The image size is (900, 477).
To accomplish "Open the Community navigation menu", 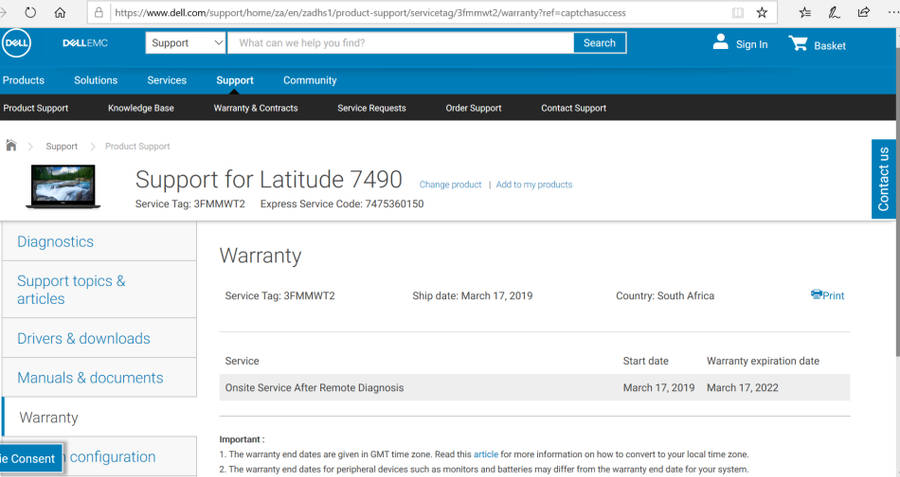I will (x=309, y=80).
